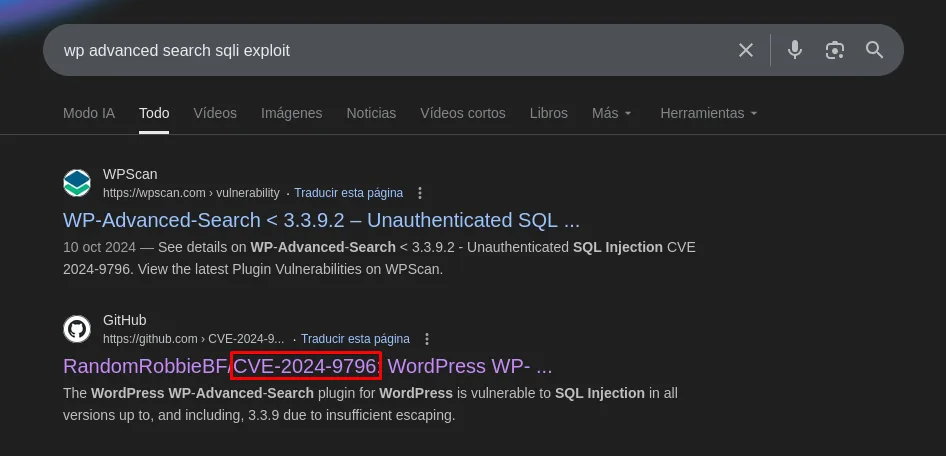This screenshot has width=946, height=456.
Task: Click the wpscan.com vulnerability URL breadcrumb
Action: click(x=191, y=193)
